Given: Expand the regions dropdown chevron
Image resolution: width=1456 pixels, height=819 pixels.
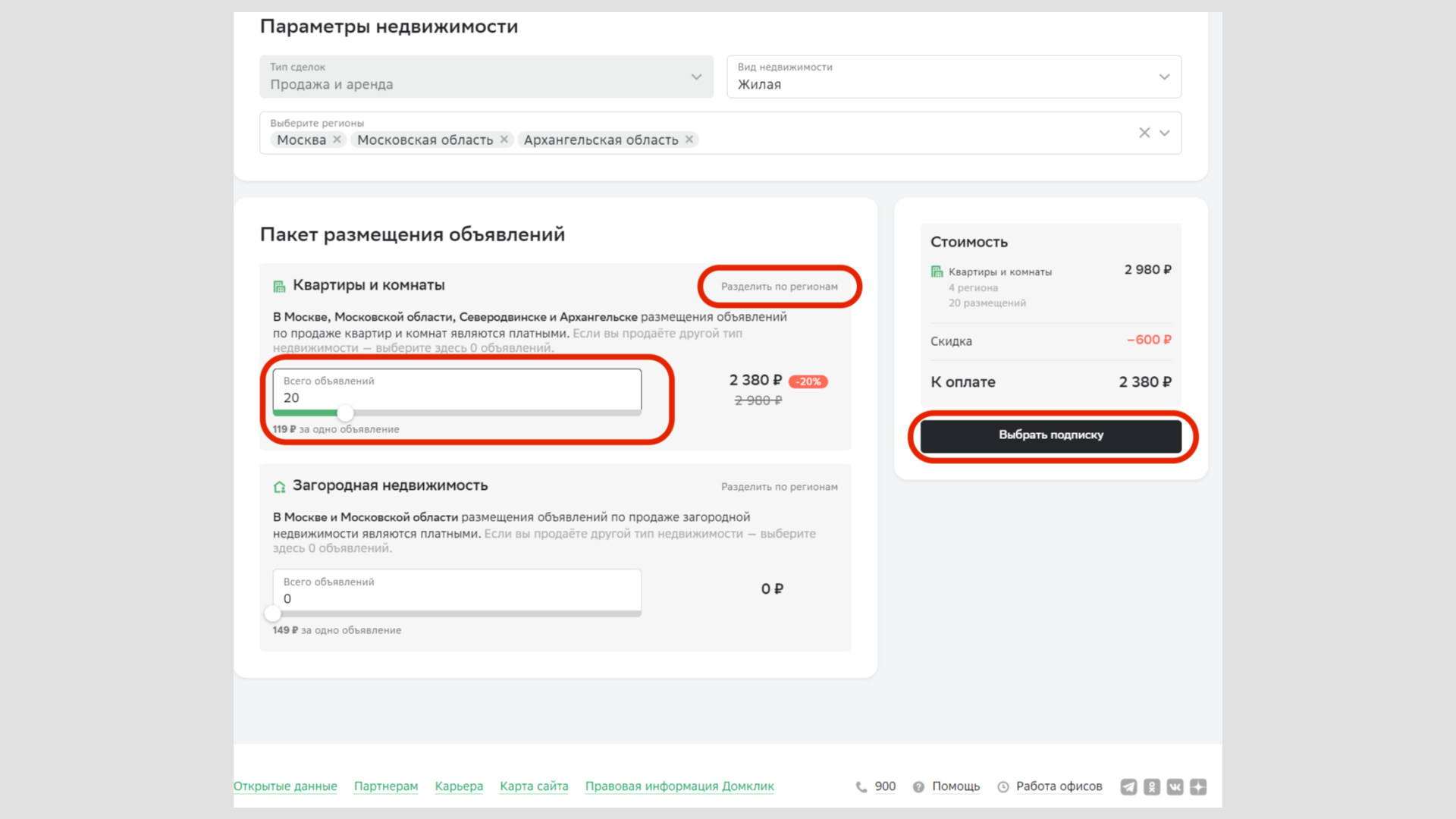Looking at the screenshot, I should (1165, 133).
